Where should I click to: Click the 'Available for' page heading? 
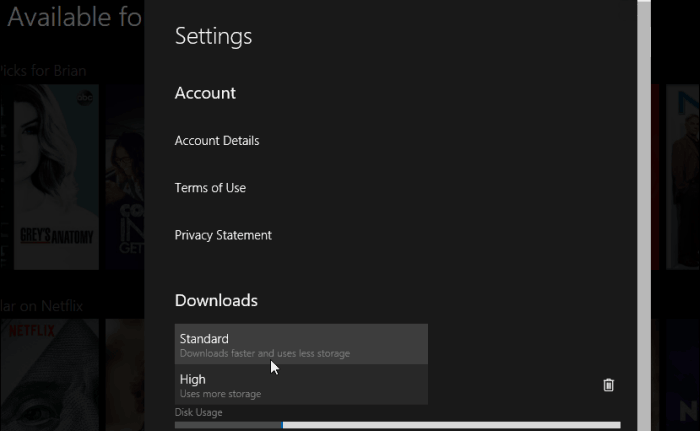[72, 17]
